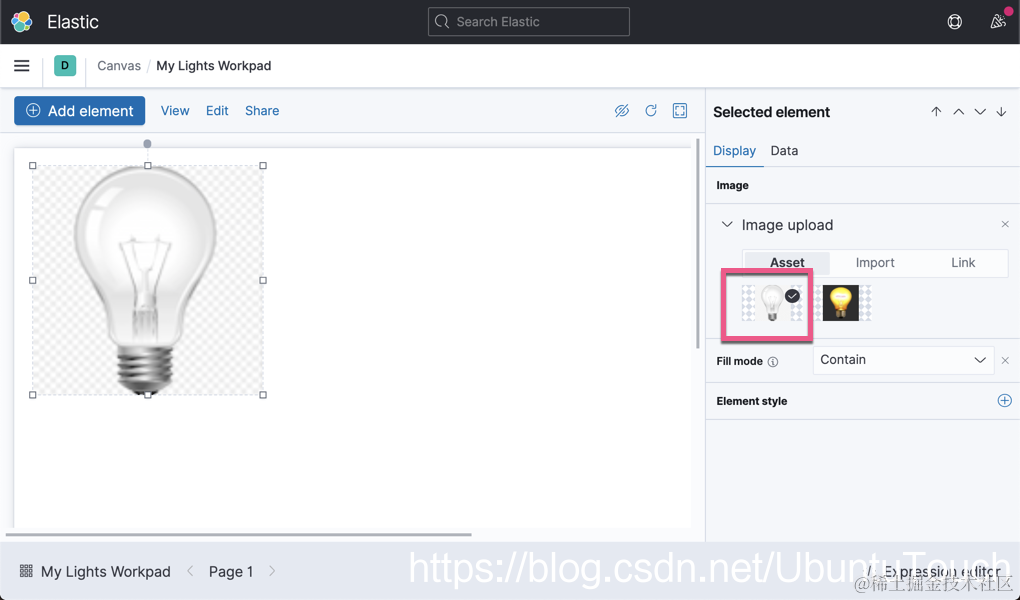Open the D space avatar
1020x600 pixels.
pyautogui.click(x=65, y=66)
